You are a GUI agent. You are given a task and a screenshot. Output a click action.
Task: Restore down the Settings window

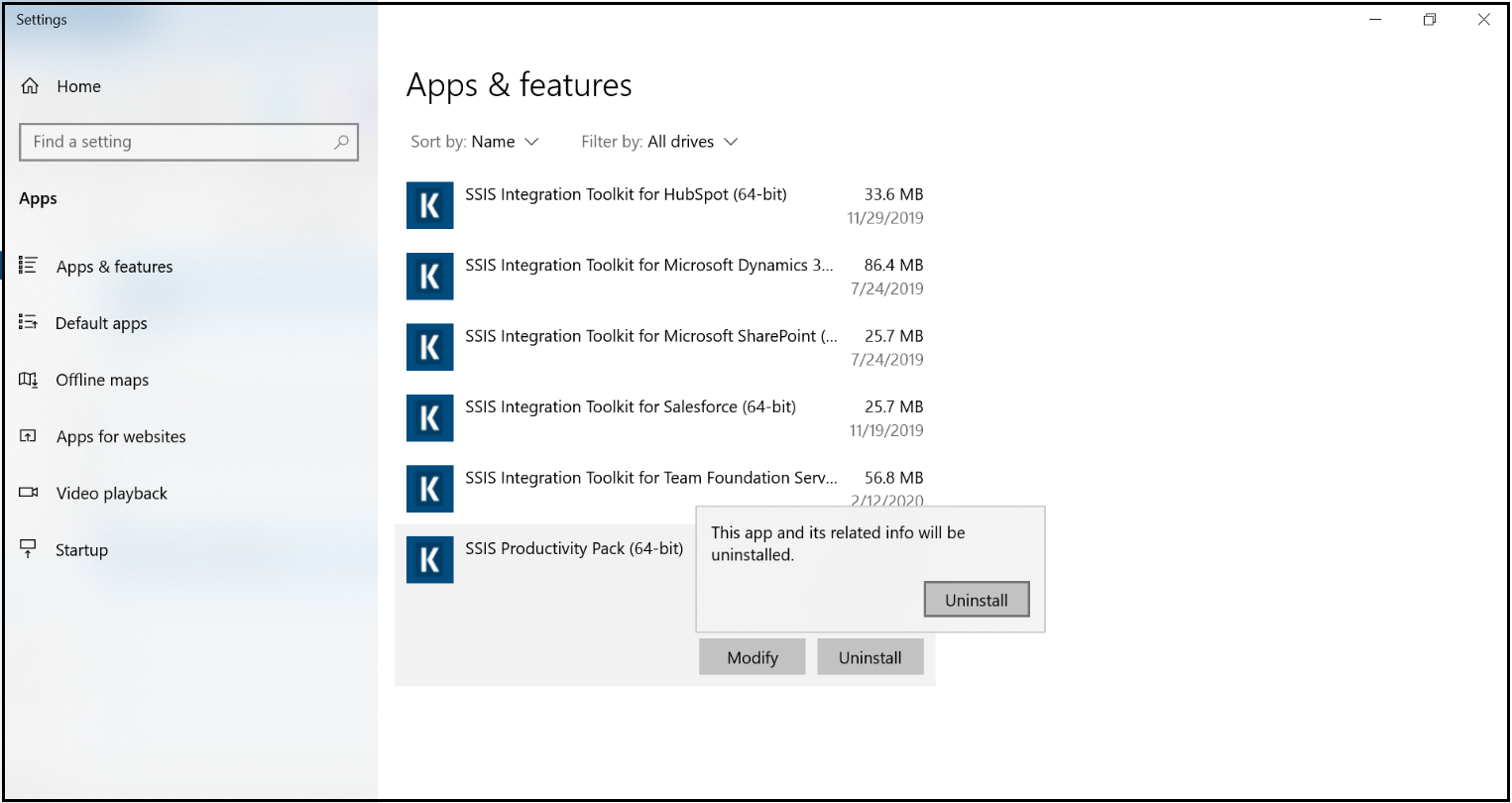pos(1430,19)
